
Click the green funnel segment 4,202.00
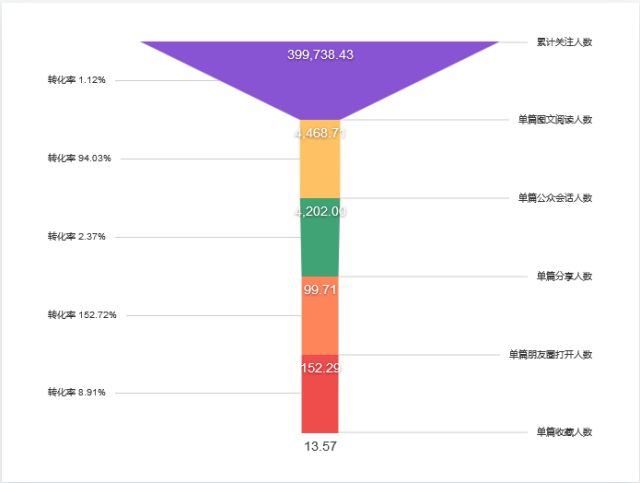tap(320, 238)
